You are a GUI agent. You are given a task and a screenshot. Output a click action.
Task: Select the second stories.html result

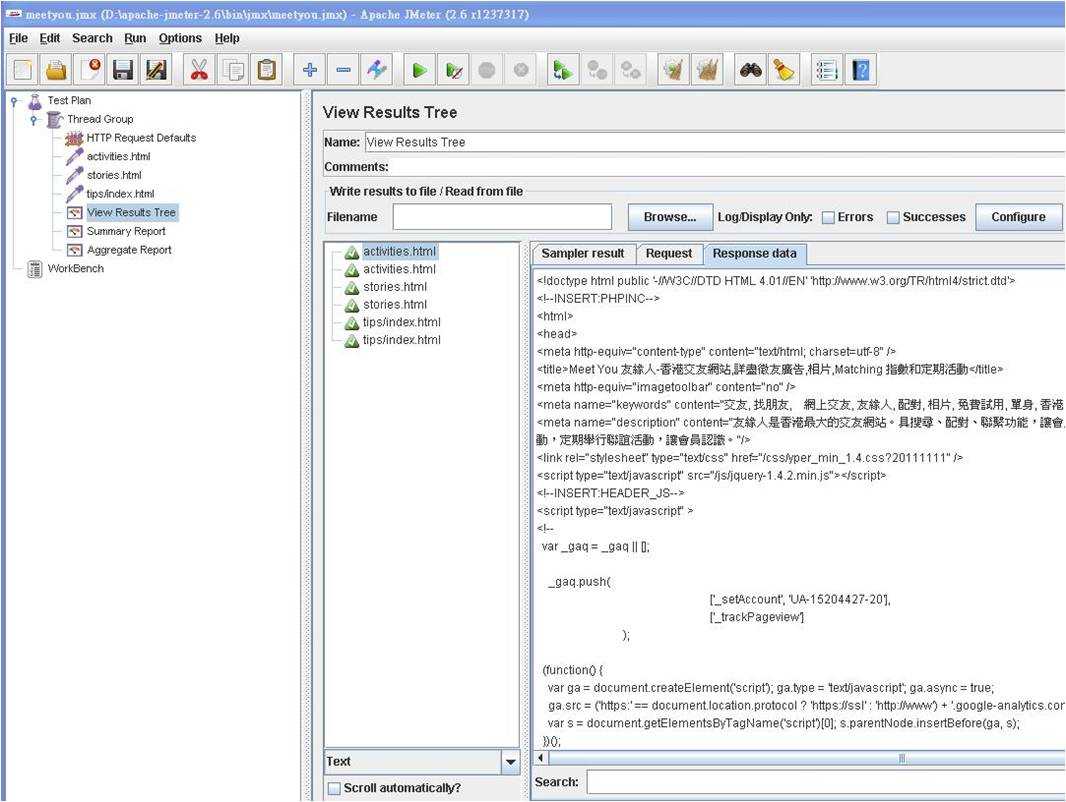point(395,304)
